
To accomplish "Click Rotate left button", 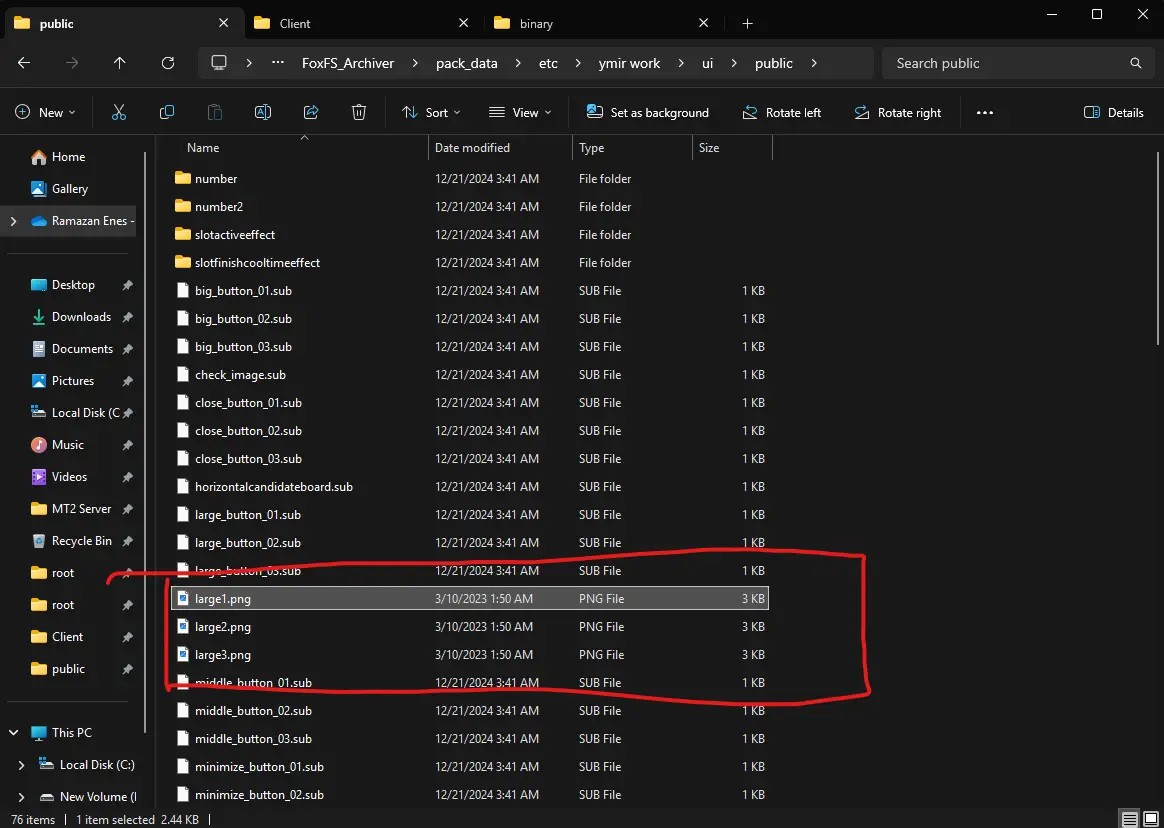I will (782, 112).
